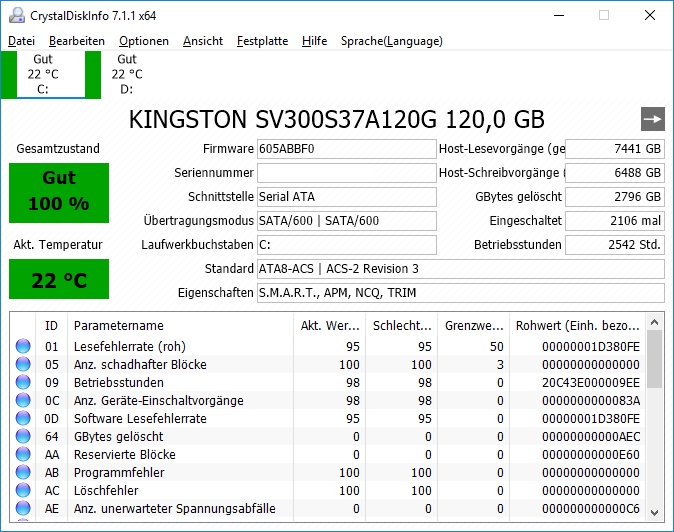
Task: Click status orb for Lesefehlerrate (roh)
Action: [x=23, y=346]
